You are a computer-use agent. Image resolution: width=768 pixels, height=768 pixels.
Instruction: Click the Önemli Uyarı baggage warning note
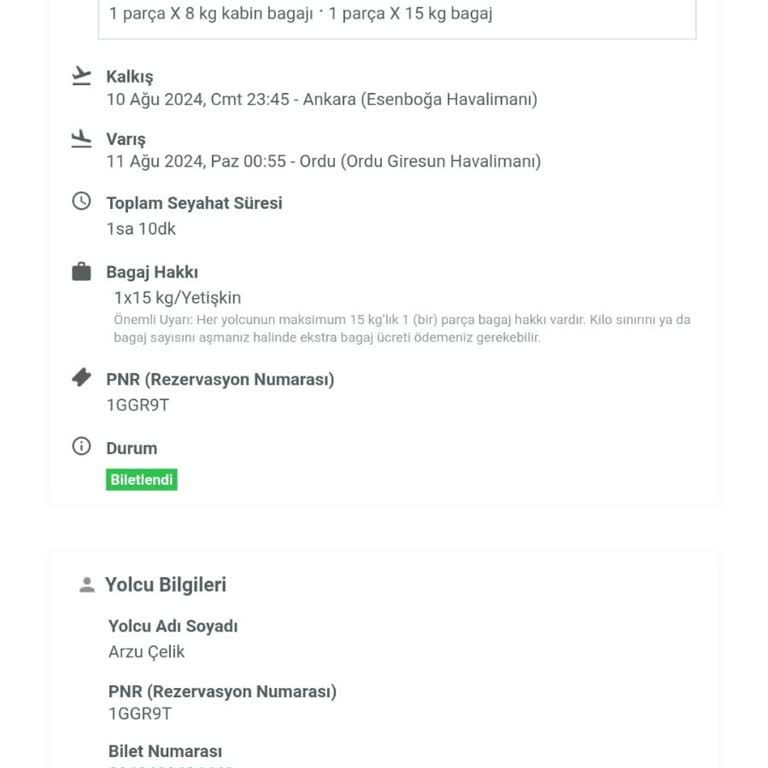click(402, 329)
